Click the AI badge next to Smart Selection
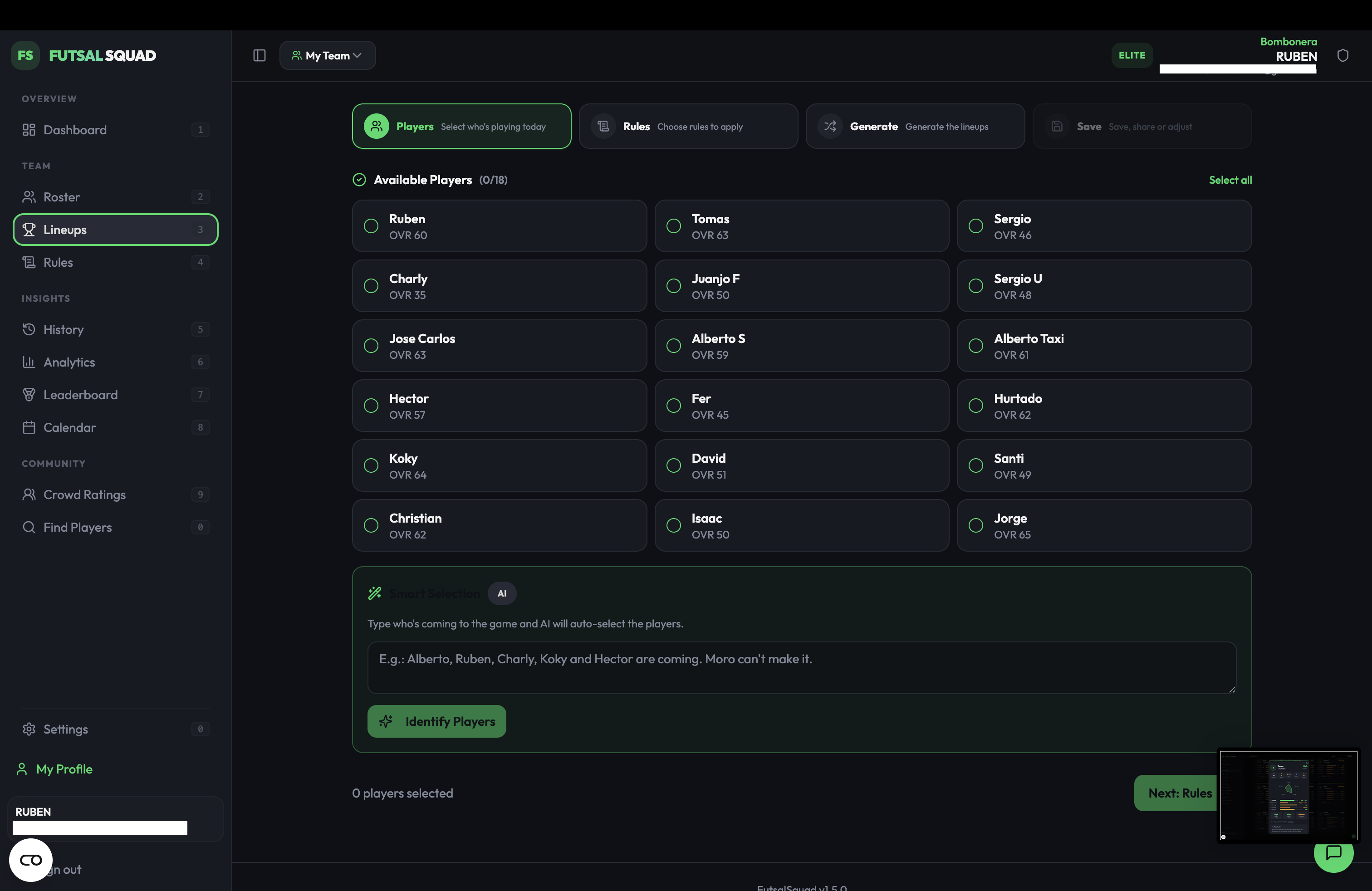The image size is (1372, 891). [502, 593]
